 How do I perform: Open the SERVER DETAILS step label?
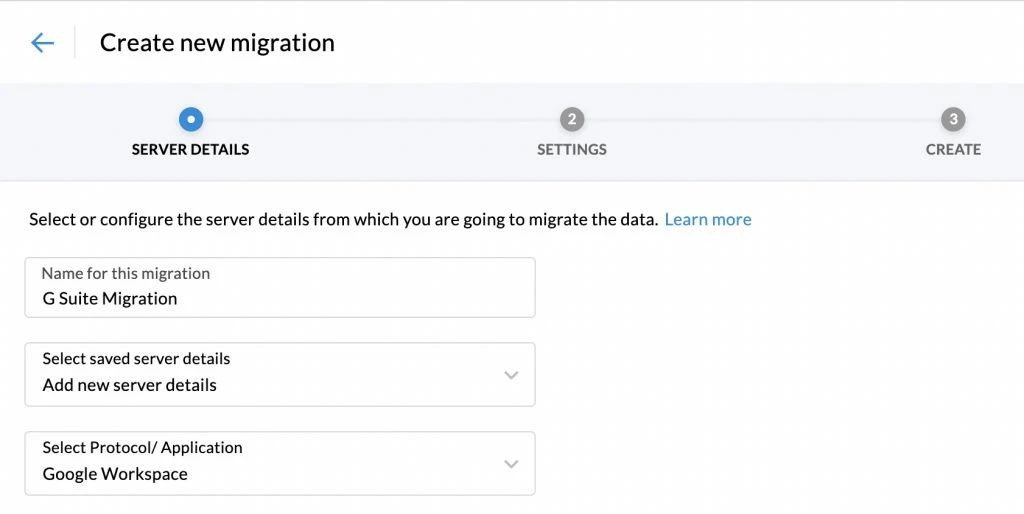click(x=191, y=150)
